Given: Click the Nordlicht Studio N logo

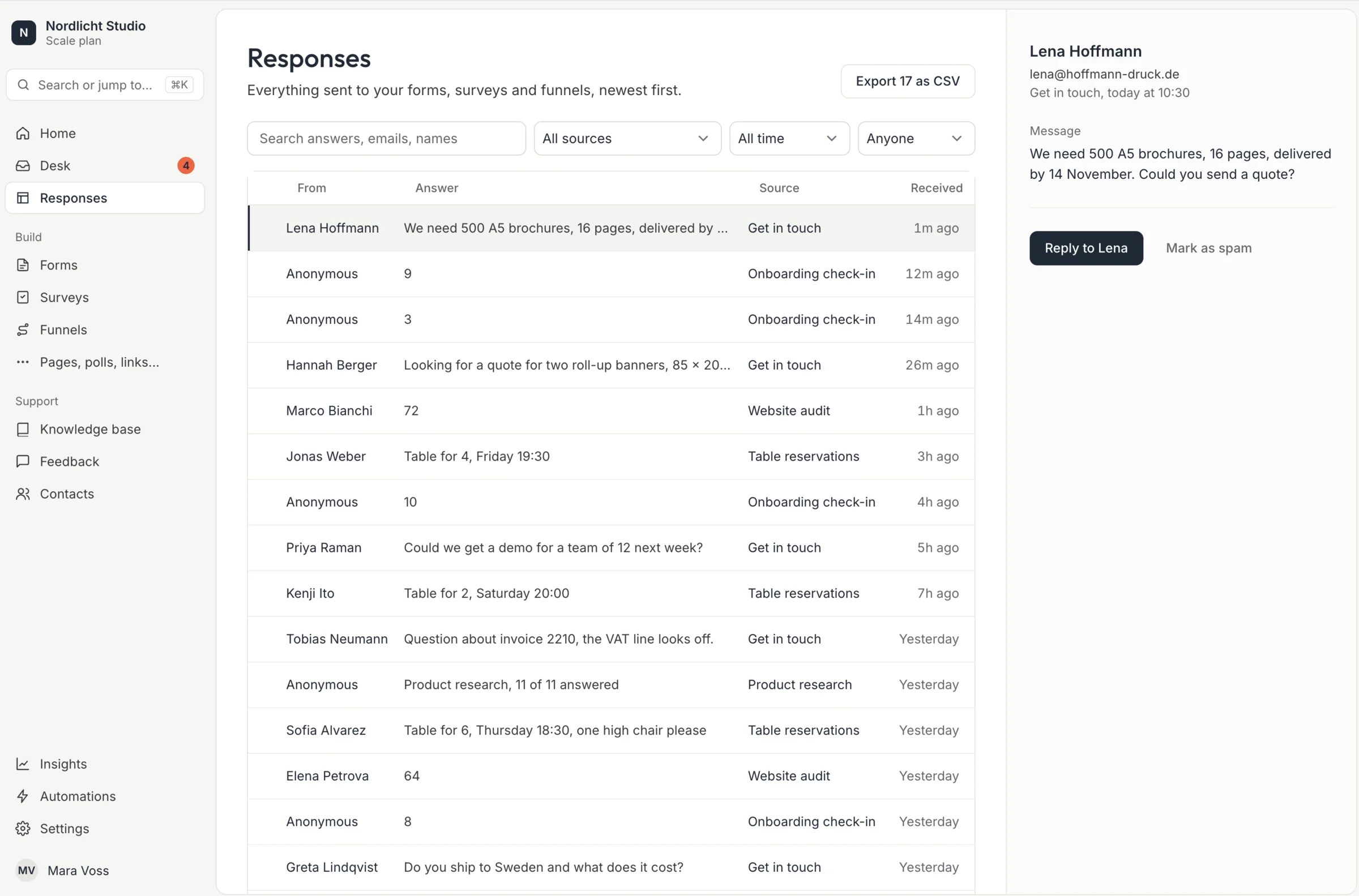Looking at the screenshot, I should 24,33.
